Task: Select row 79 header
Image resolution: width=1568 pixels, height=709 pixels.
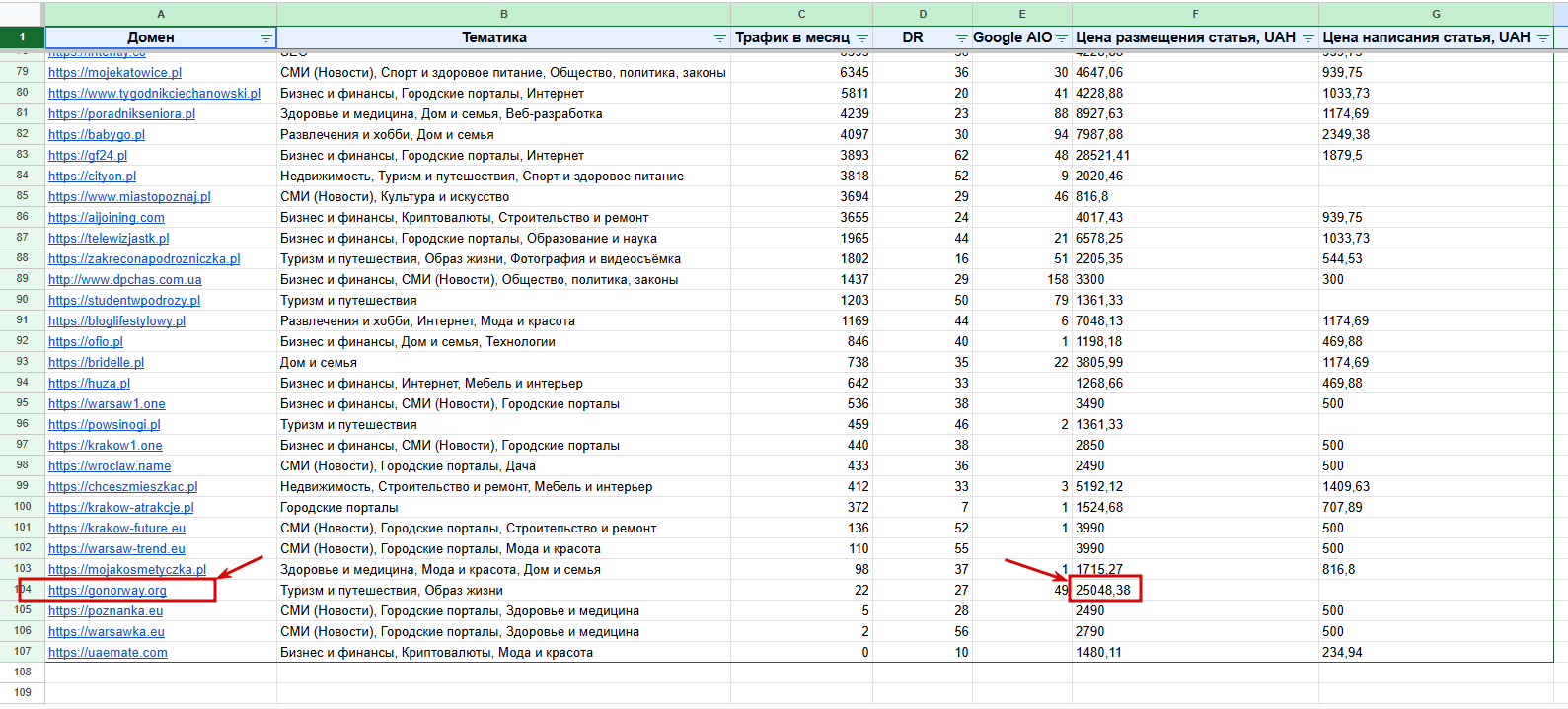Action: [x=22, y=72]
